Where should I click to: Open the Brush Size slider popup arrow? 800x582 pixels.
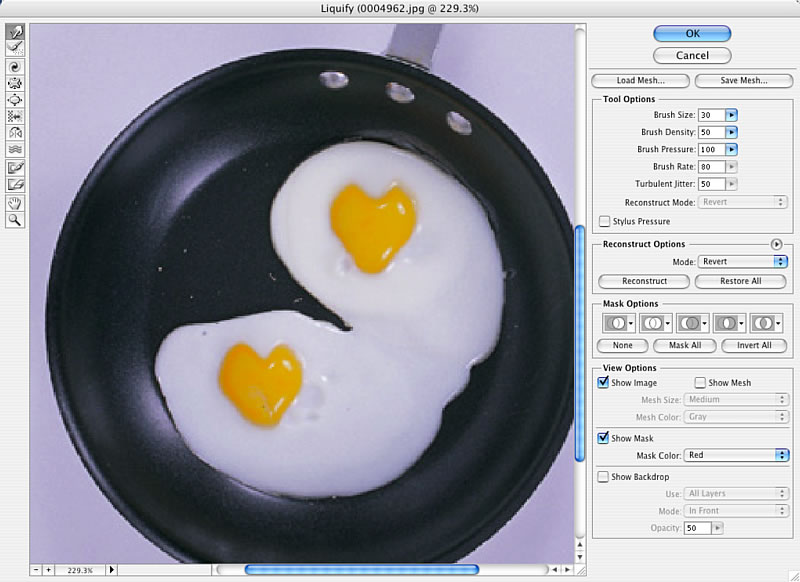[732, 115]
